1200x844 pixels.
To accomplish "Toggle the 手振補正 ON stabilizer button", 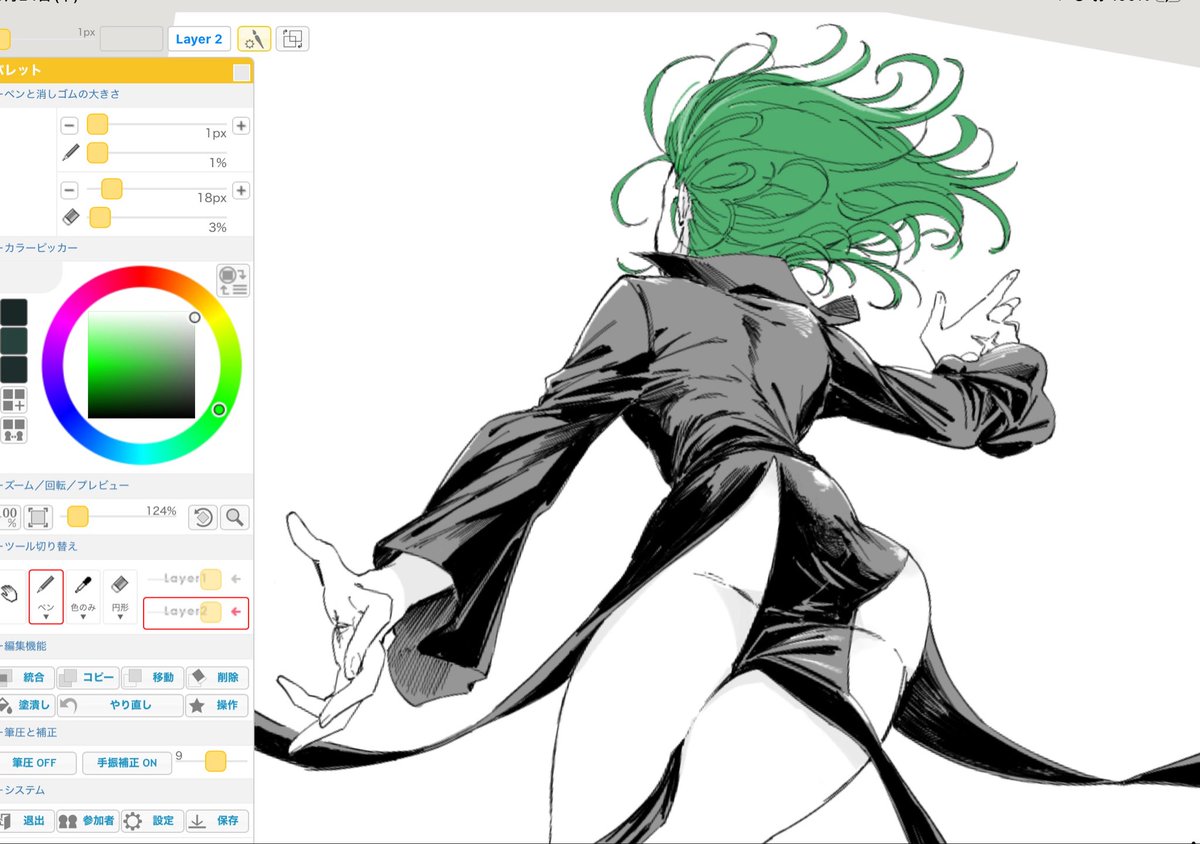I will tap(127, 763).
